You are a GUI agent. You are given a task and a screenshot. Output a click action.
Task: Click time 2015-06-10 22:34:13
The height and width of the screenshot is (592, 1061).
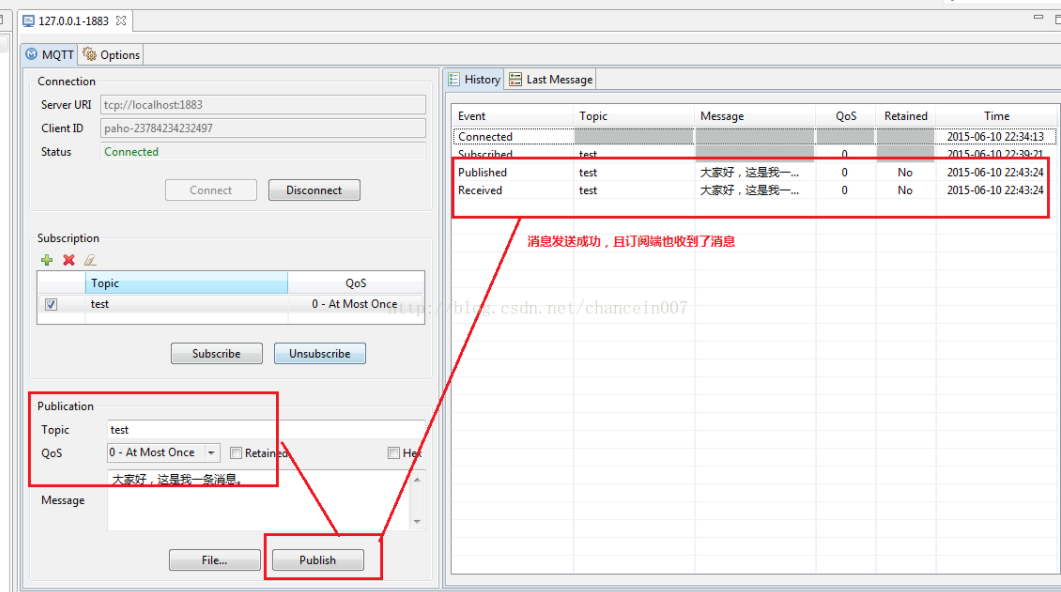pyautogui.click(x=995, y=137)
